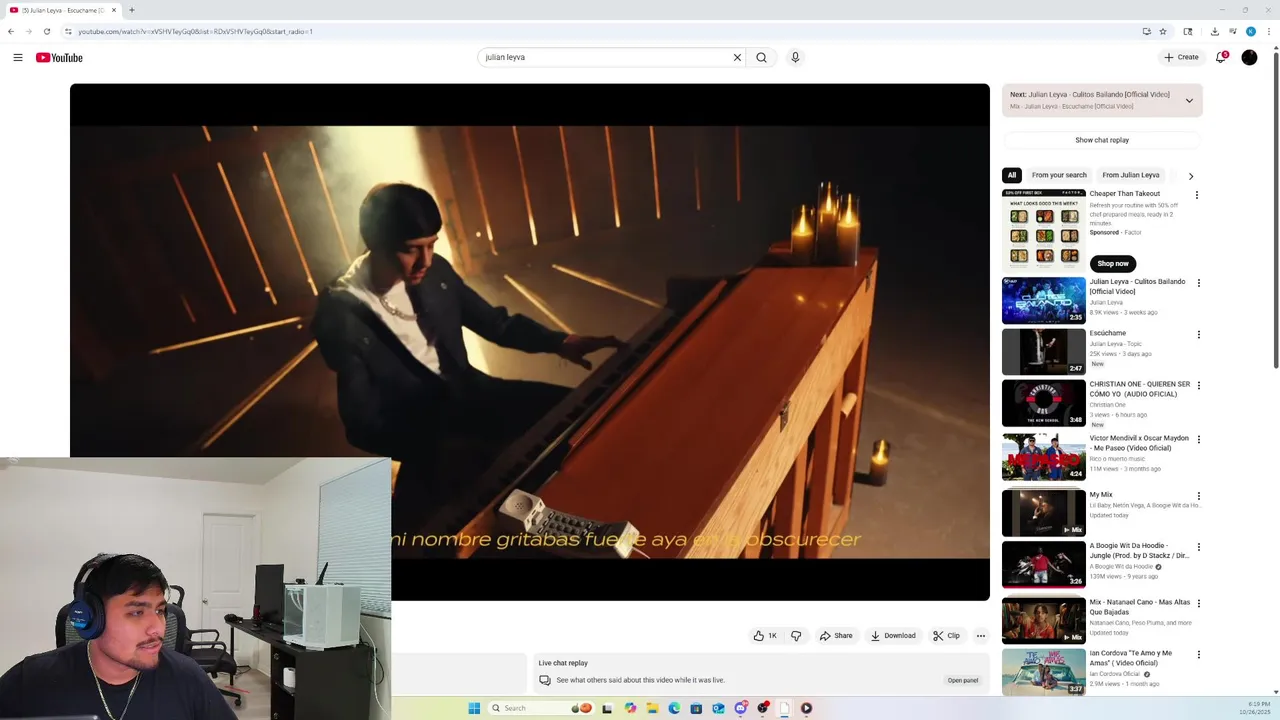
Task: Go back in browser history
Action: [11, 31]
